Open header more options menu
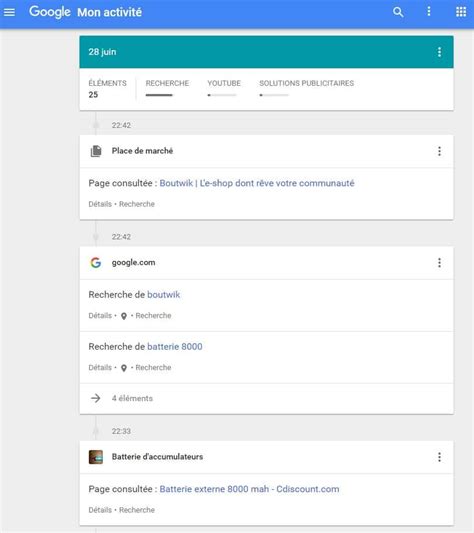 (x=429, y=11)
